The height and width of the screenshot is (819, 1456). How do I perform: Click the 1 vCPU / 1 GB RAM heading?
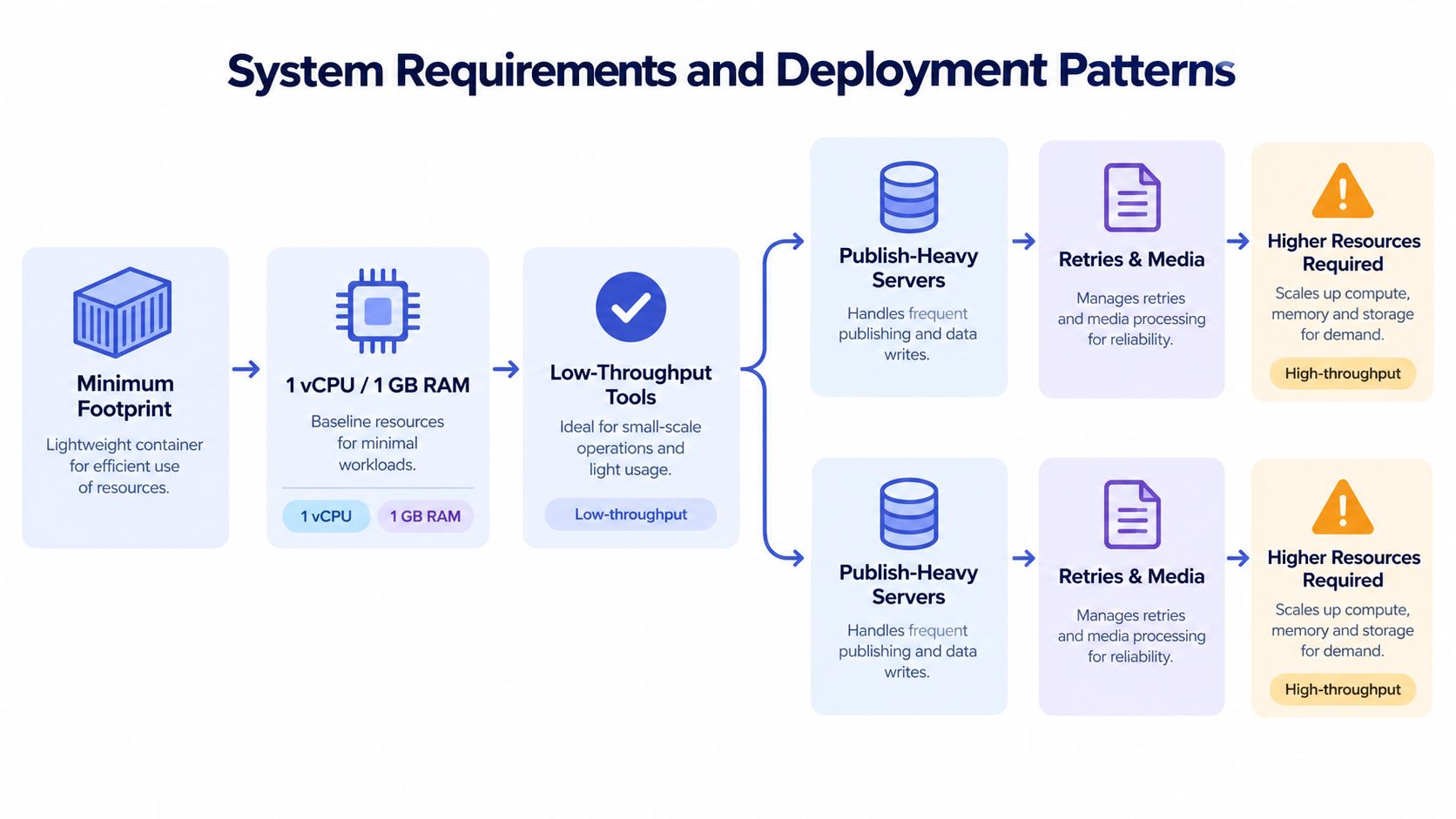pos(378,385)
